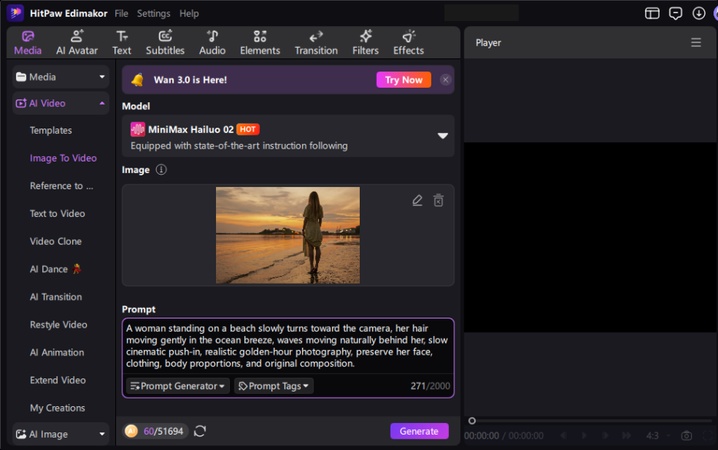The image size is (718, 450).
Task: Open the Settings menu
Action: pos(153,14)
